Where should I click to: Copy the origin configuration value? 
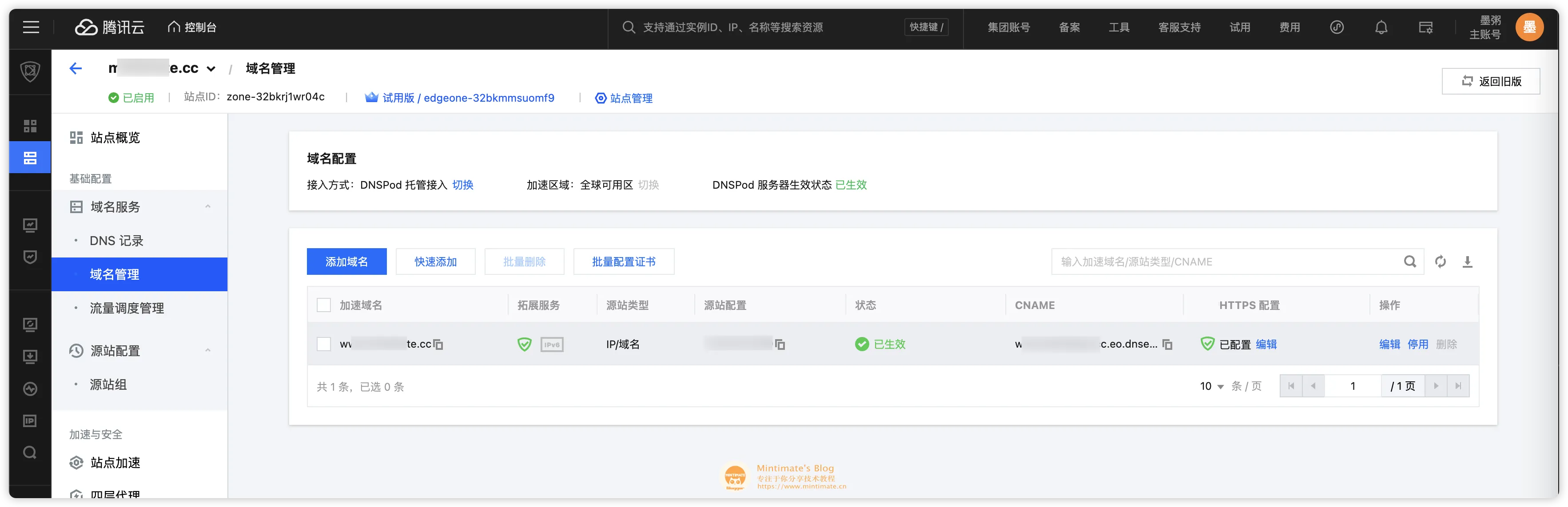[780, 345]
